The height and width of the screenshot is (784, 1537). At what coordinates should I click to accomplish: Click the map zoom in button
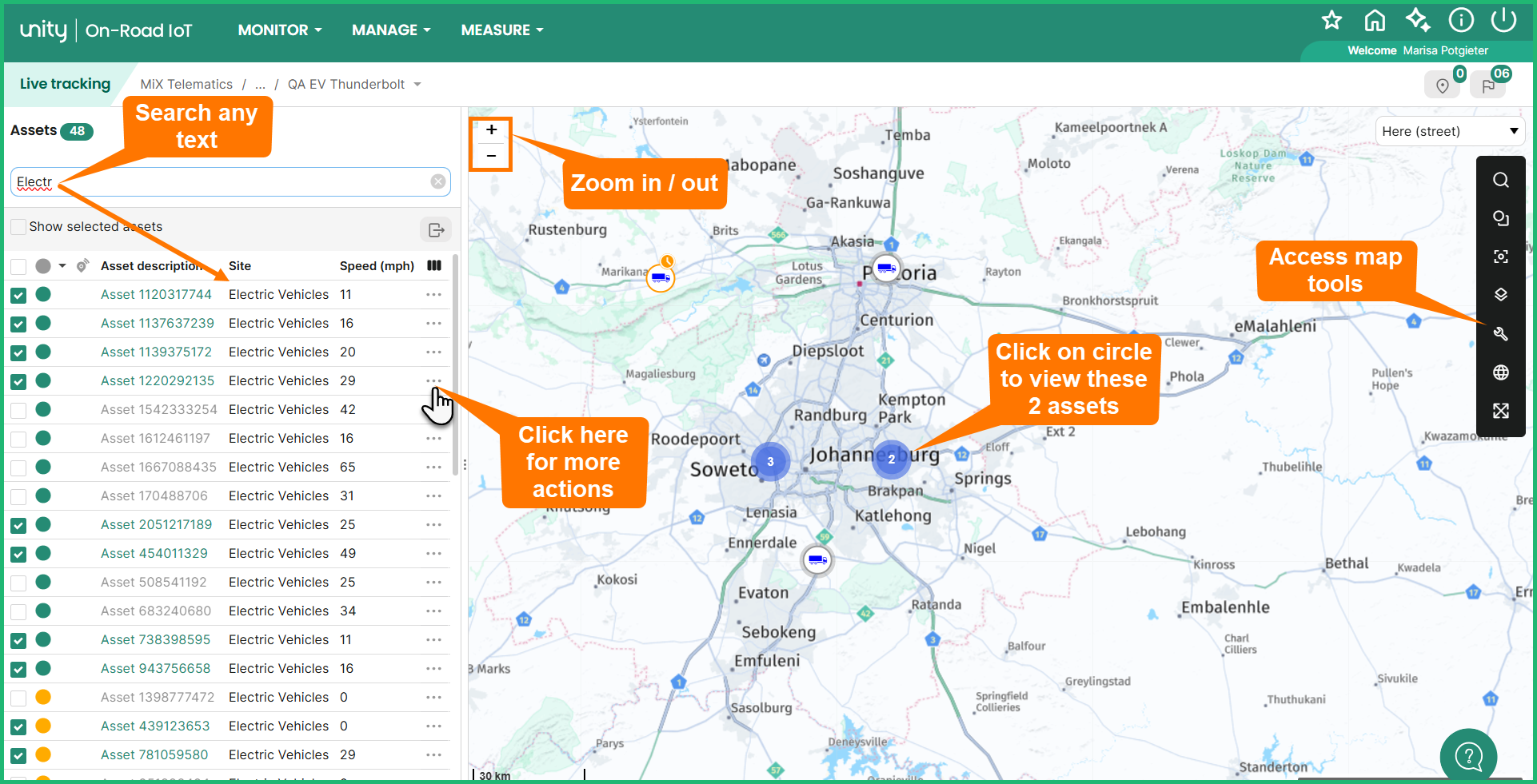[x=490, y=129]
